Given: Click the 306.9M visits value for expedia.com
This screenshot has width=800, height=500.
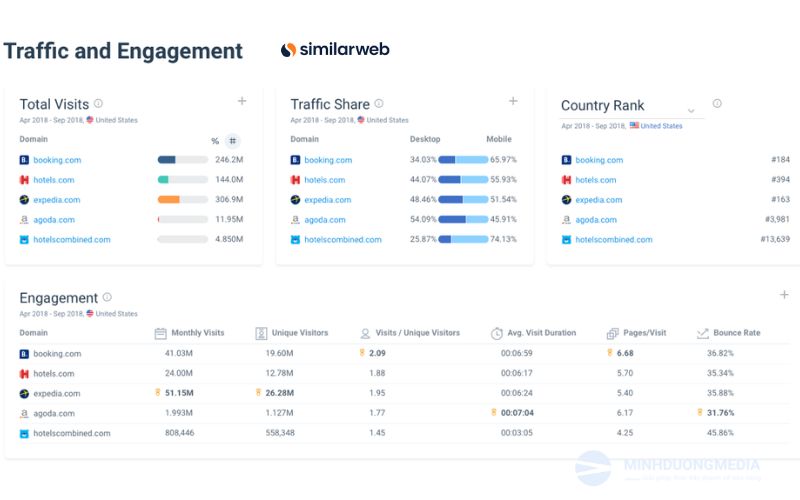Looking at the screenshot, I should coord(229,199).
